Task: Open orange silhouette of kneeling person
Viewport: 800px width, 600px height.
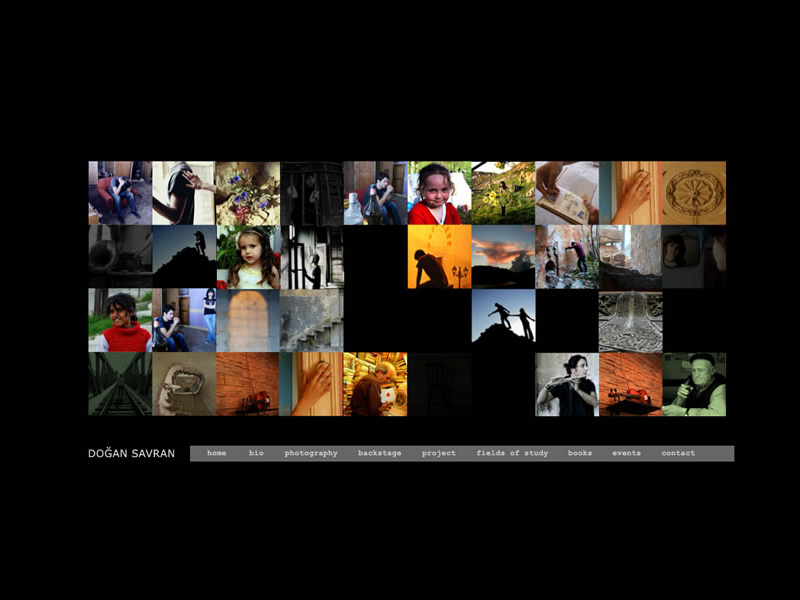Action: point(439,257)
